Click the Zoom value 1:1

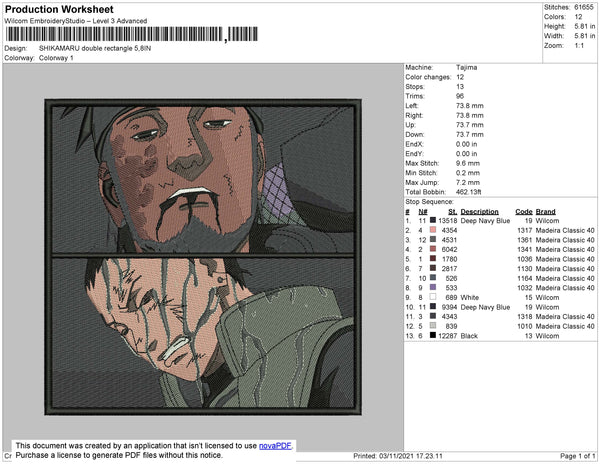(579, 46)
